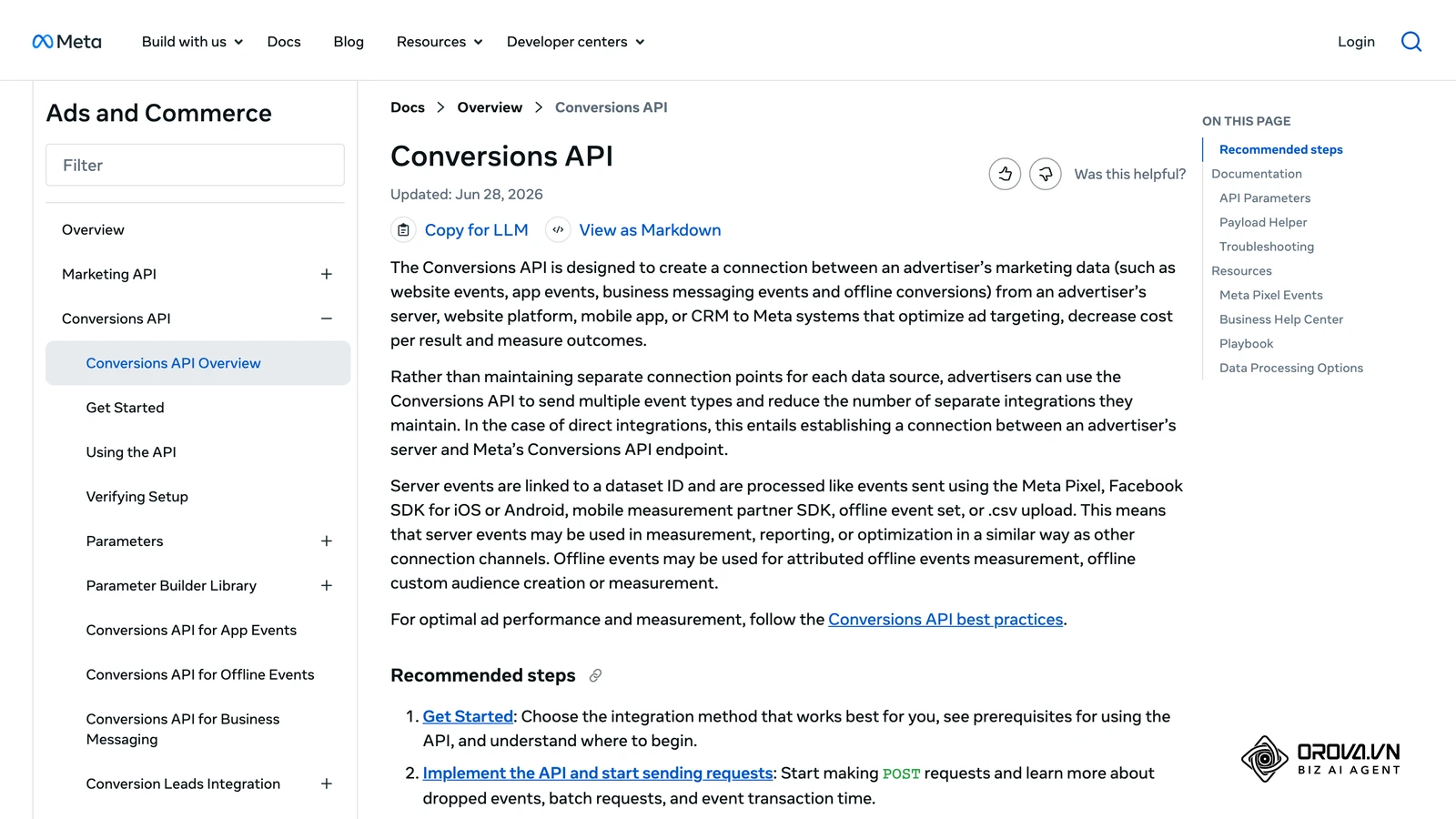1456x819 pixels.
Task: Open the Developer centers dropdown
Action: coord(576,42)
